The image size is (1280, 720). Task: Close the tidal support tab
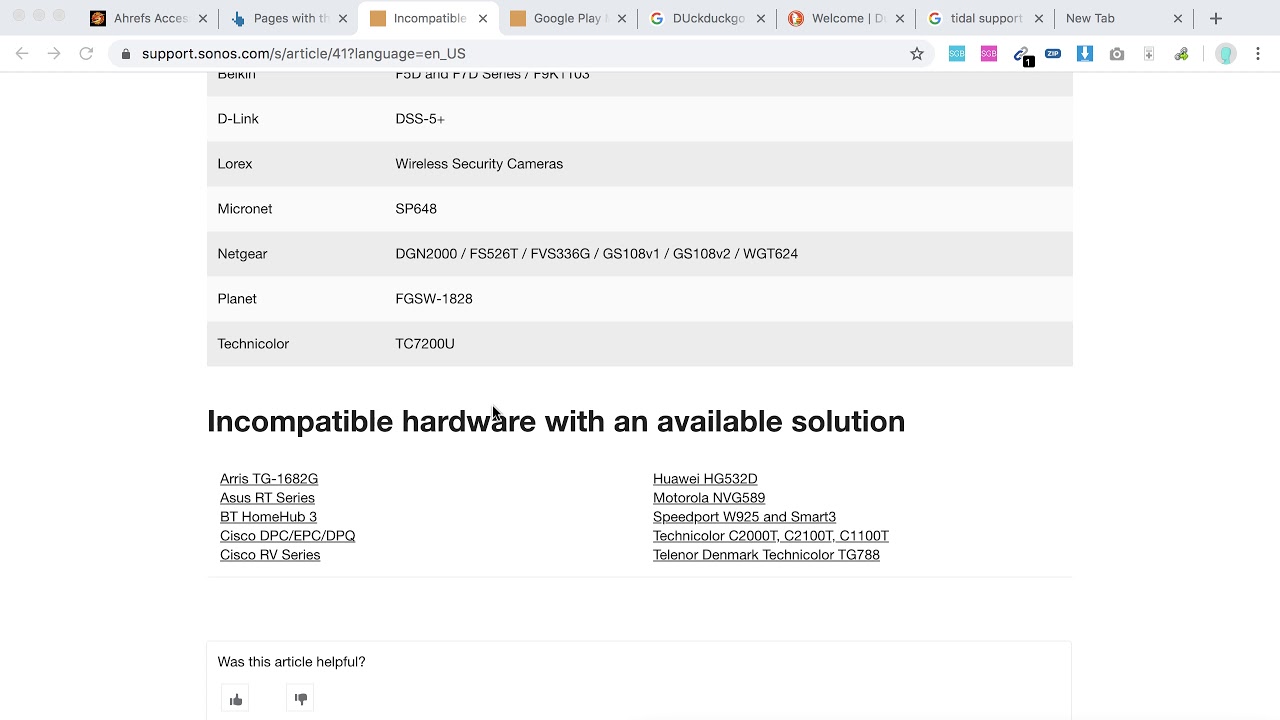click(1038, 18)
